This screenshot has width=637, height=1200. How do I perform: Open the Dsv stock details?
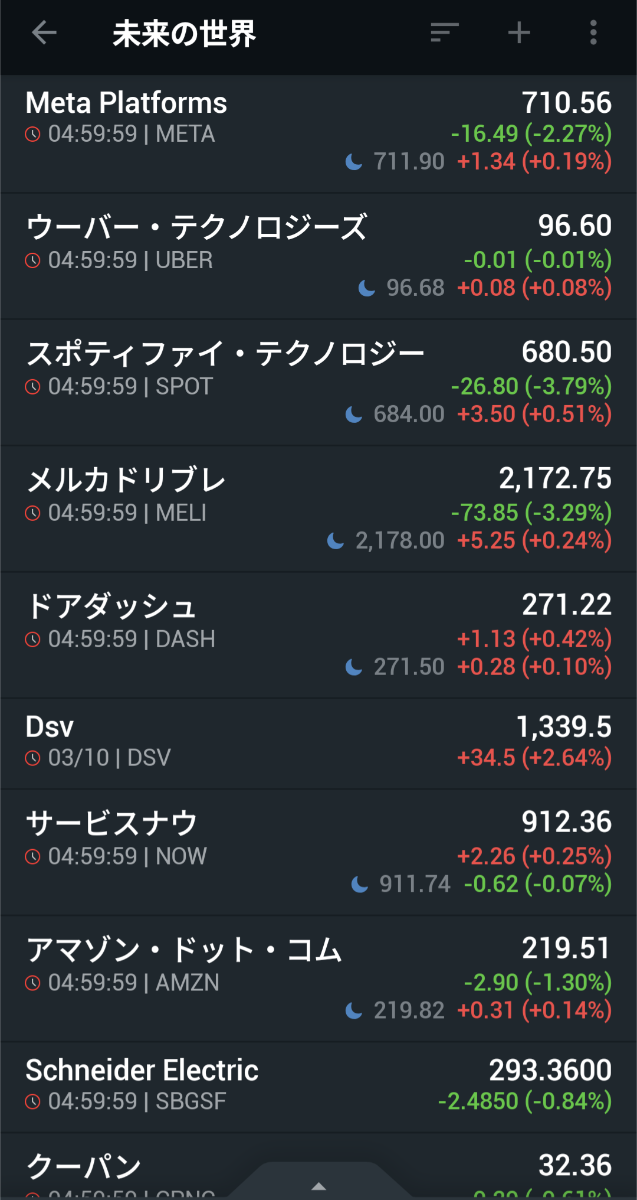pyautogui.click(x=50, y=727)
